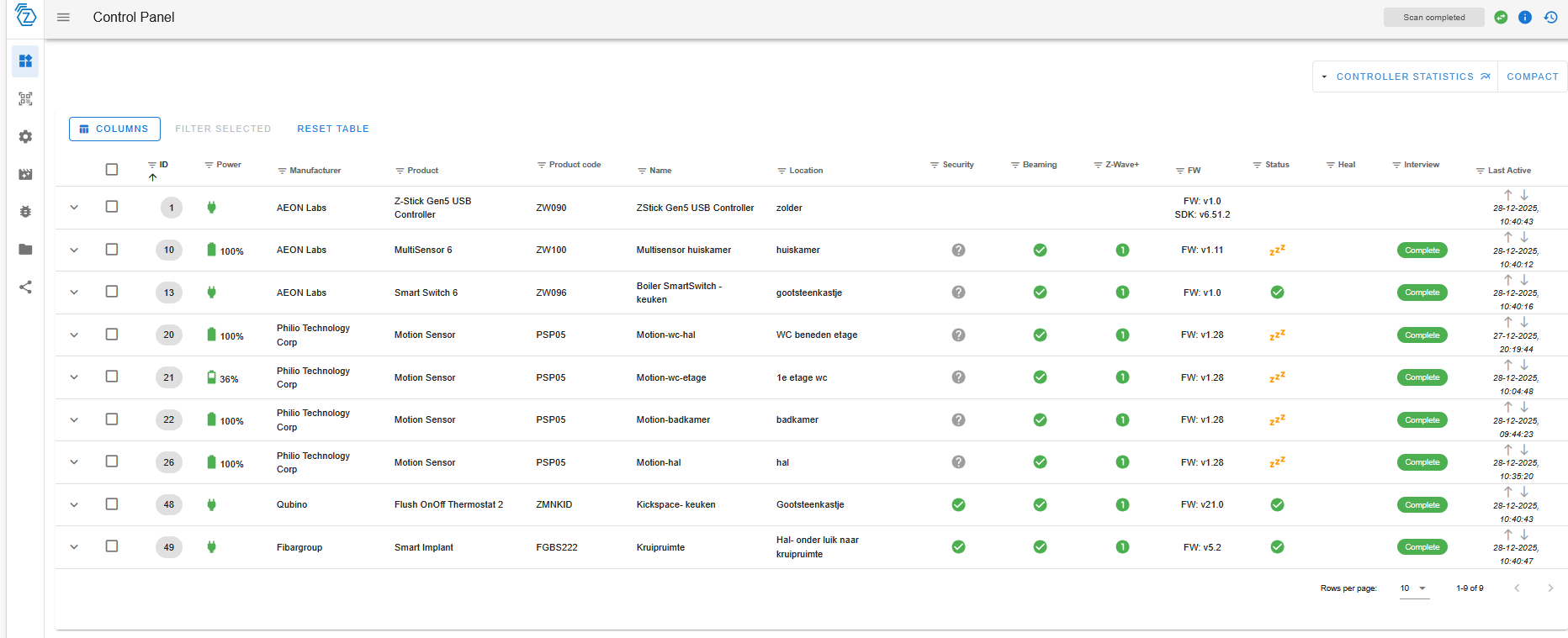
Task: Click the history clock icon in header
Action: [x=1550, y=18]
